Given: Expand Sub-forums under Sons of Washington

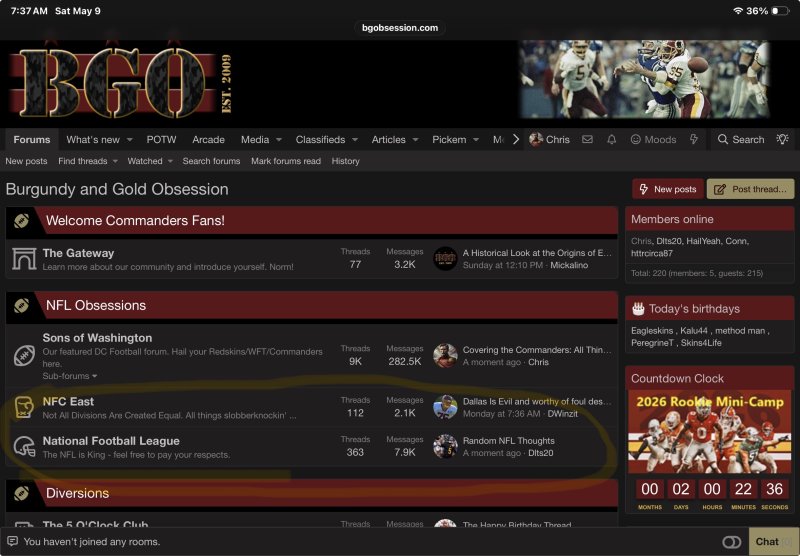Looking at the screenshot, I should (70, 376).
